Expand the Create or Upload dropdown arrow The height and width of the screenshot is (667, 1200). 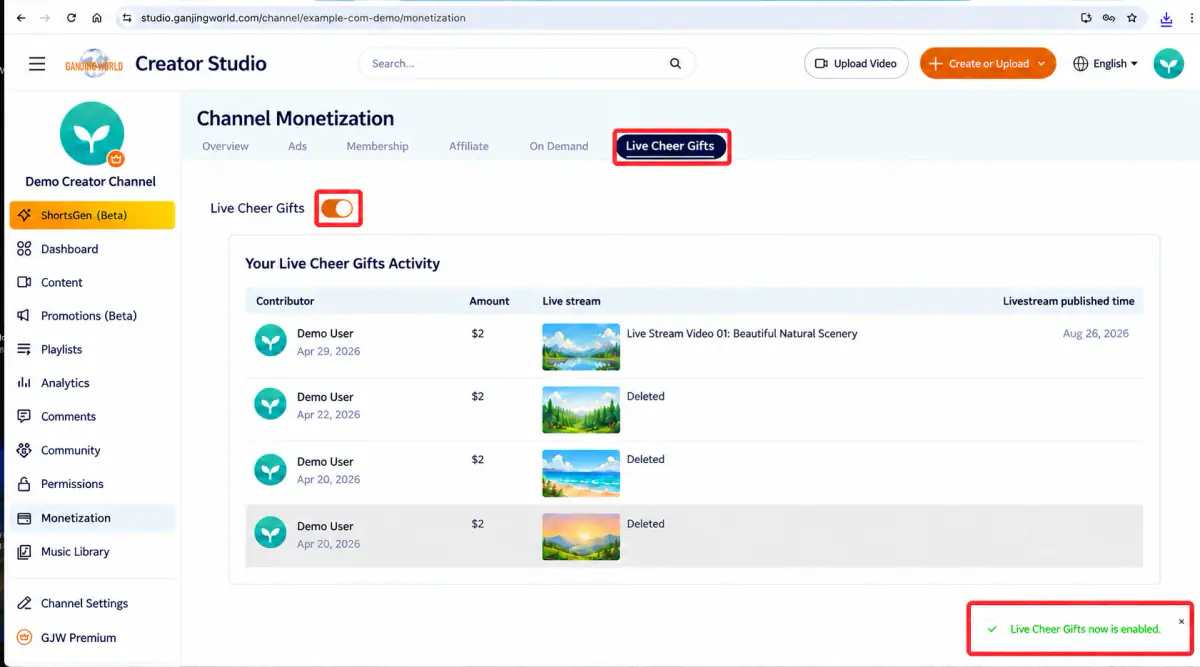(x=1042, y=64)
